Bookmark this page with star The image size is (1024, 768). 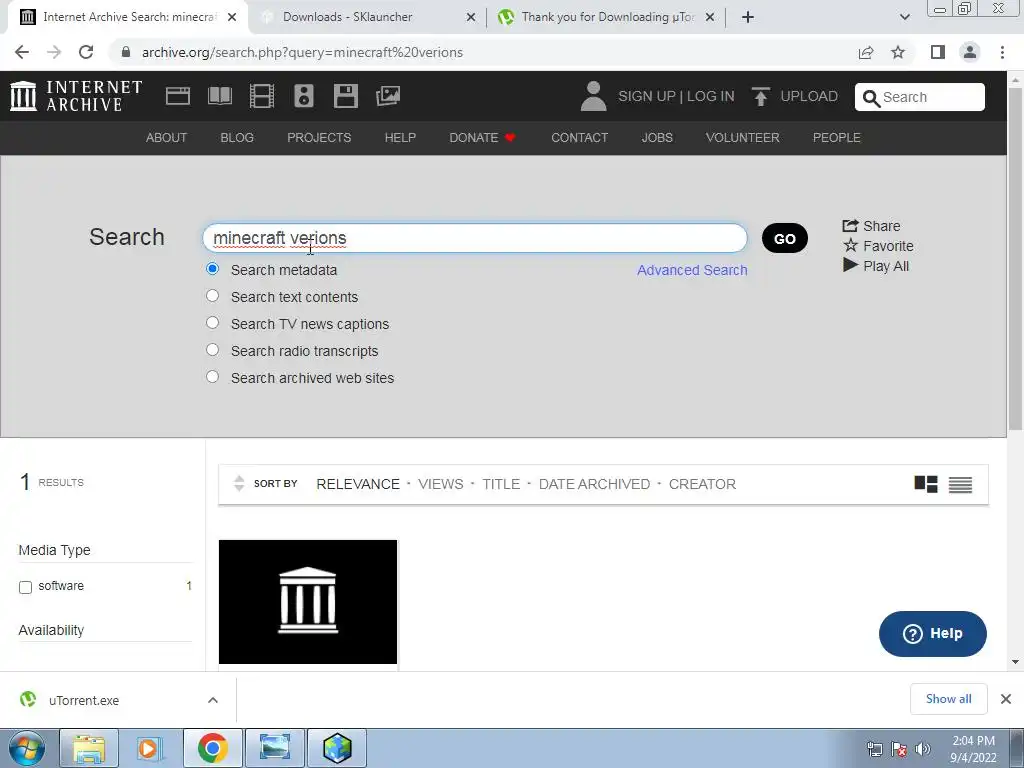[x=898, y=52]
